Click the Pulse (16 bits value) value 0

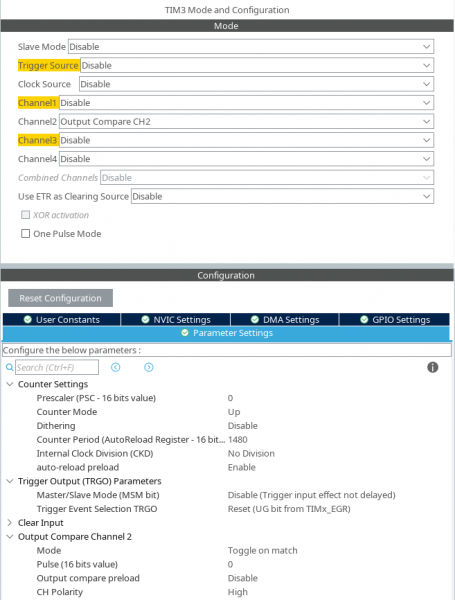click(x=230, y=564)
